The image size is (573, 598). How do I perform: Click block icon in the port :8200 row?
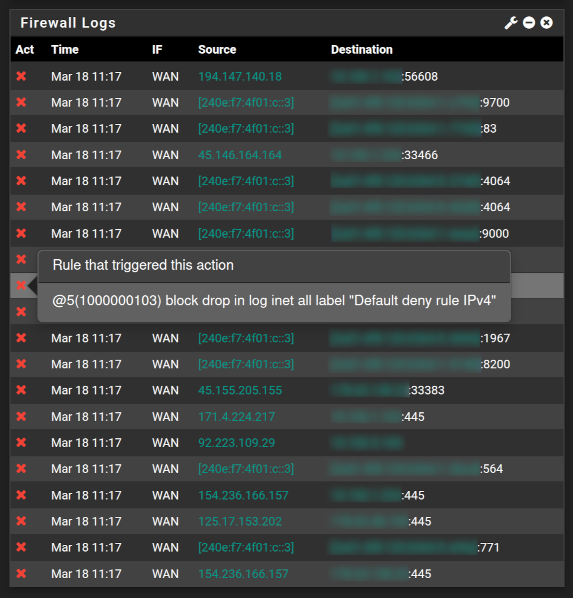tap(21, 364)
